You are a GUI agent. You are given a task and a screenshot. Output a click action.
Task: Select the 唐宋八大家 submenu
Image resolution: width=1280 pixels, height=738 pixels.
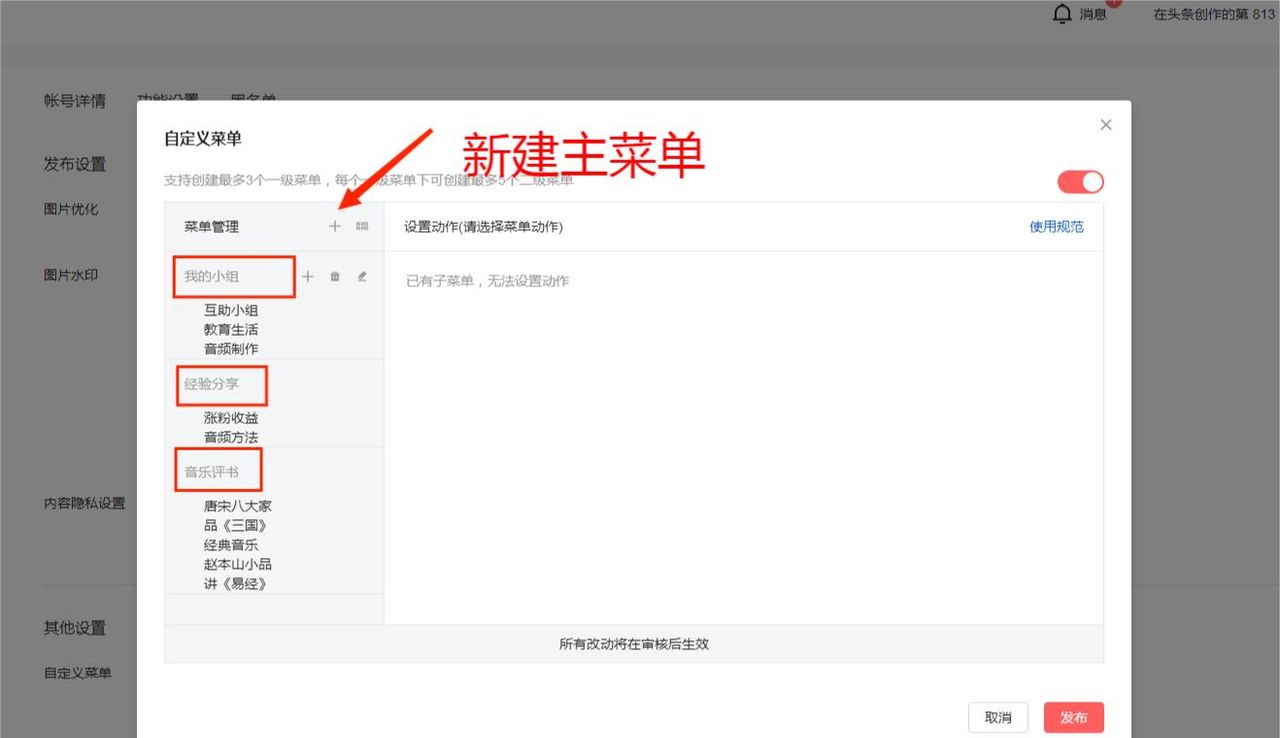coord(238,506)
